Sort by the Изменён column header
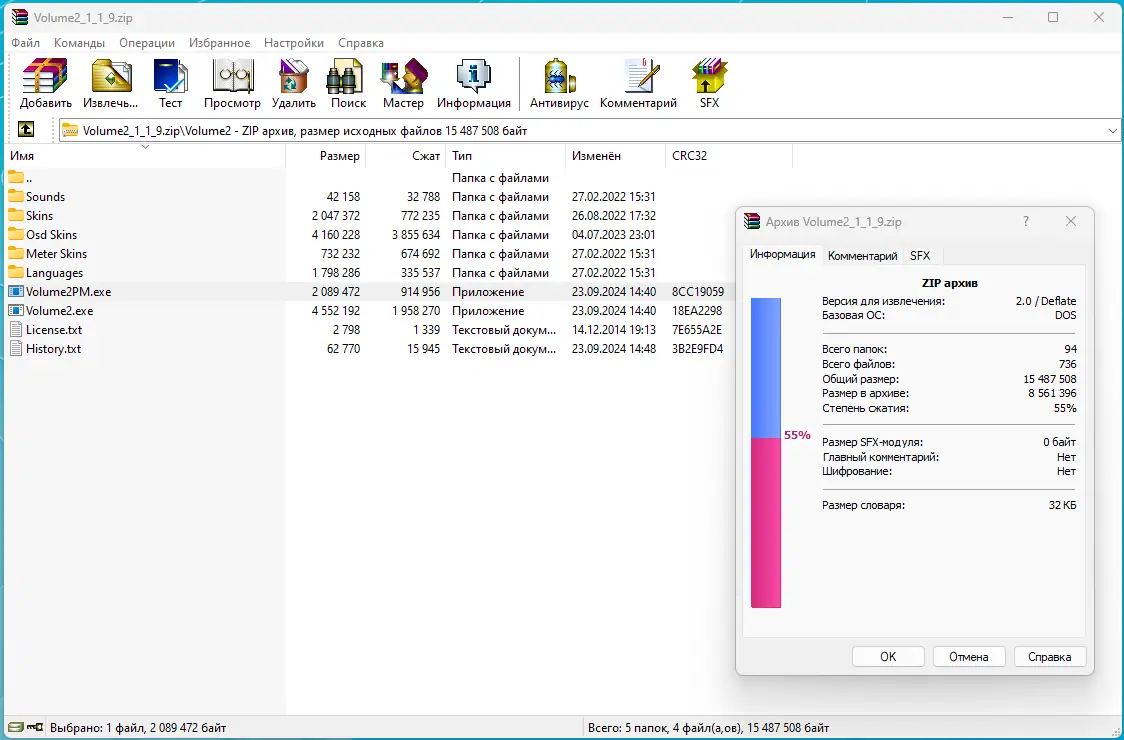The height and width of the screenshot is (740, 1124). [615, 156]
